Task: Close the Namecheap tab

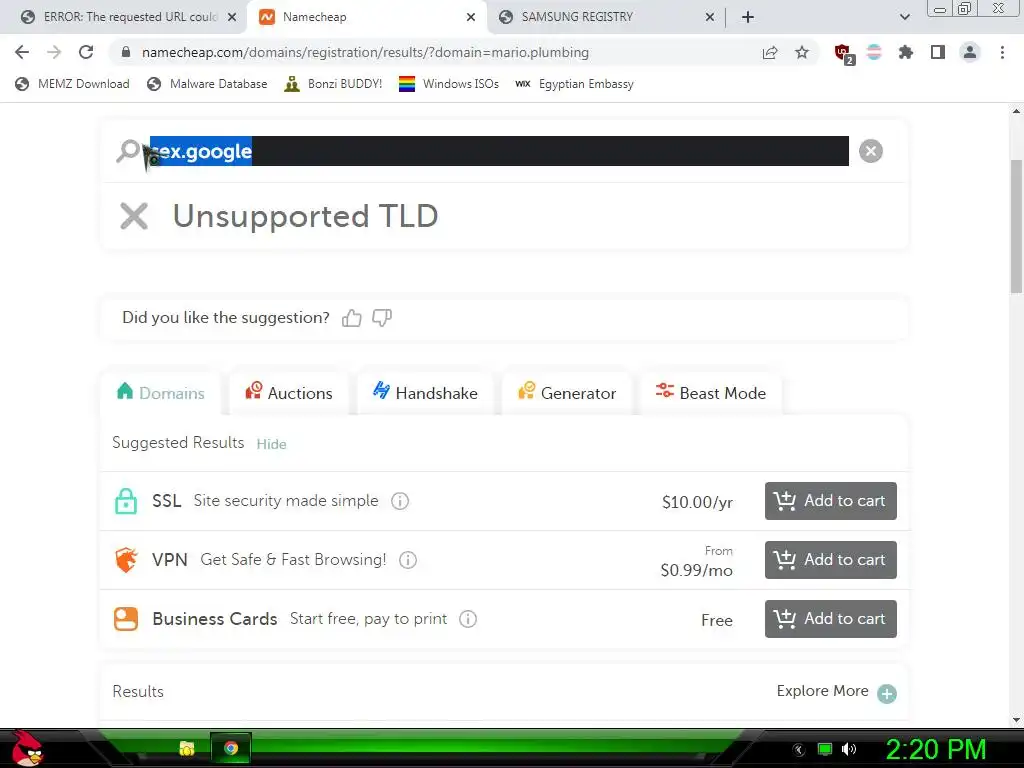Action: [471, 17]
